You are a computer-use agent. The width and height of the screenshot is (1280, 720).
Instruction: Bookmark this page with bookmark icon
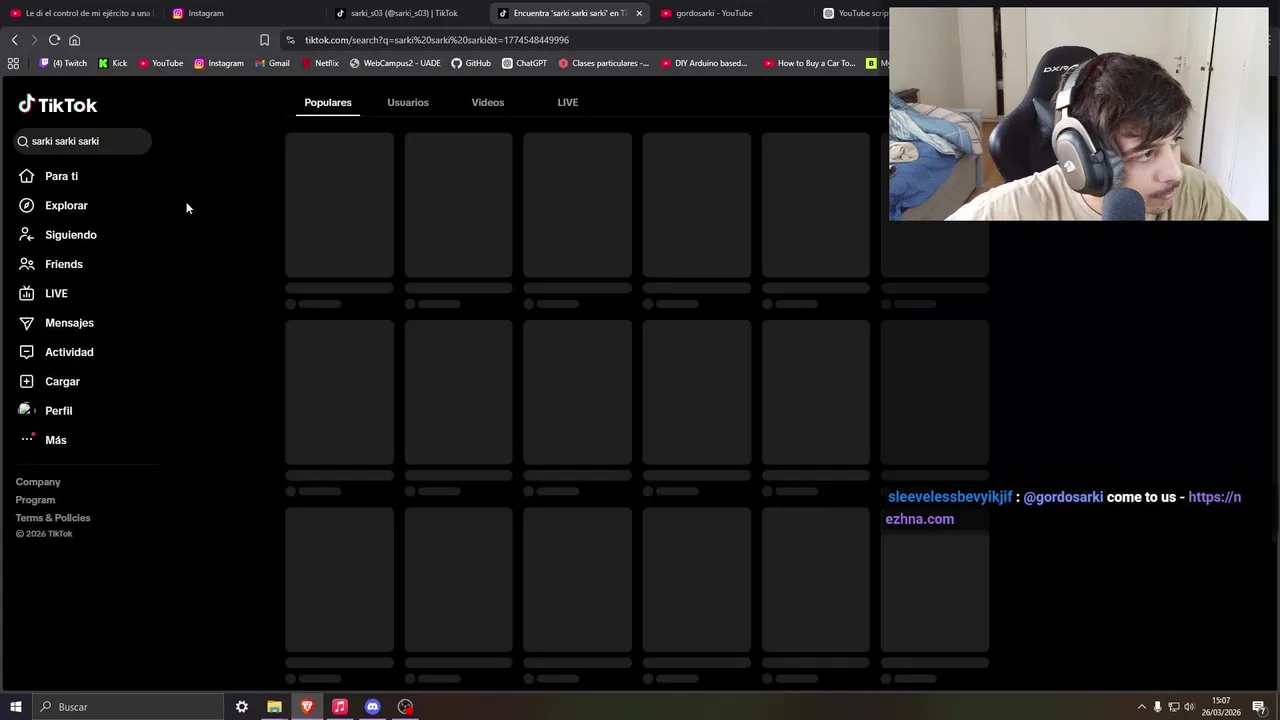point(264,40)
